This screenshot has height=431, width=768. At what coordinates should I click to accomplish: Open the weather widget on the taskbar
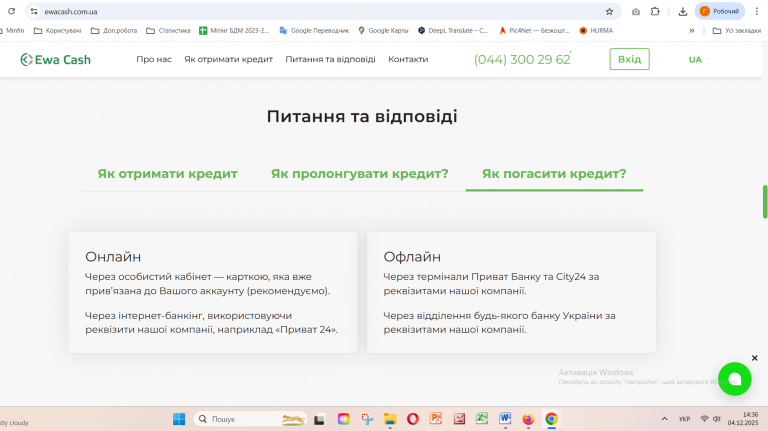[x=15, y=422]
